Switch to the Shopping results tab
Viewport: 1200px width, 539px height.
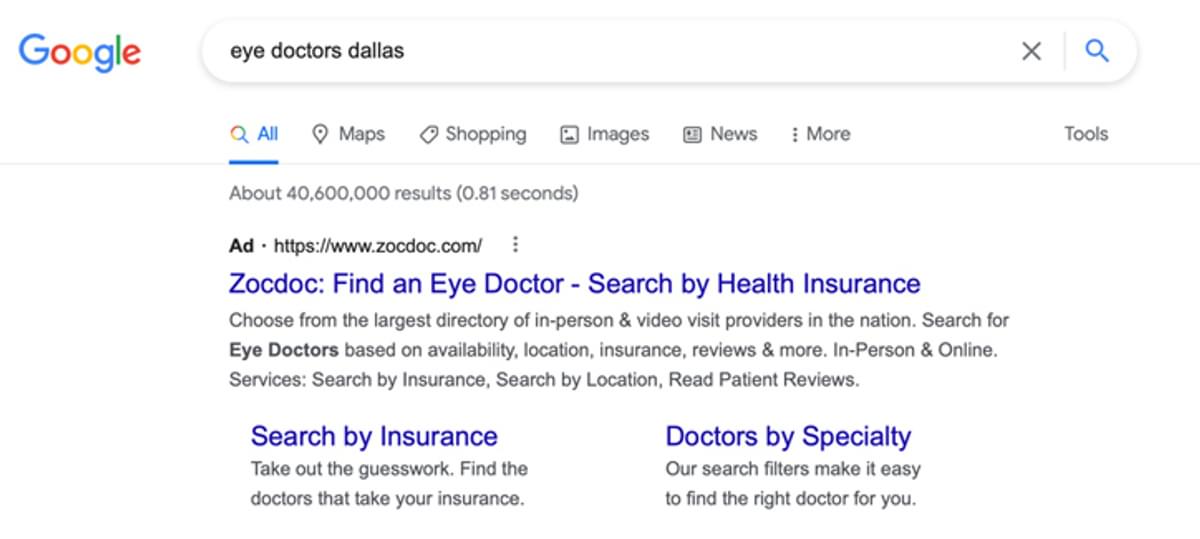[485, 134]
